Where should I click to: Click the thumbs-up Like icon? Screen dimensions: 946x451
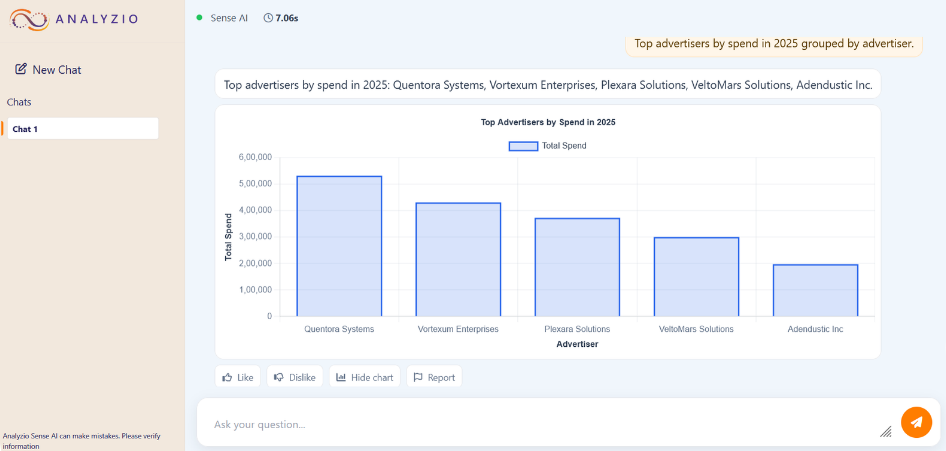click(228, 378)
